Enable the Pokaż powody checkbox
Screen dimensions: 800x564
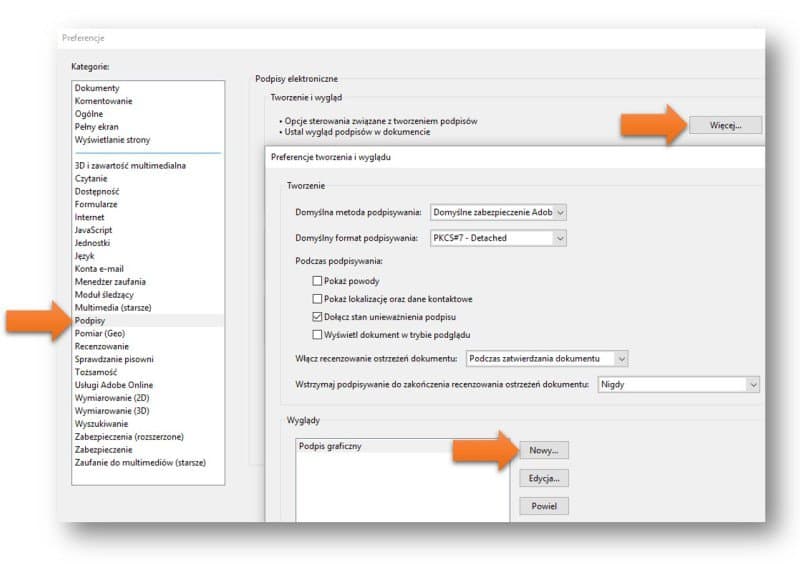point(317,281)
